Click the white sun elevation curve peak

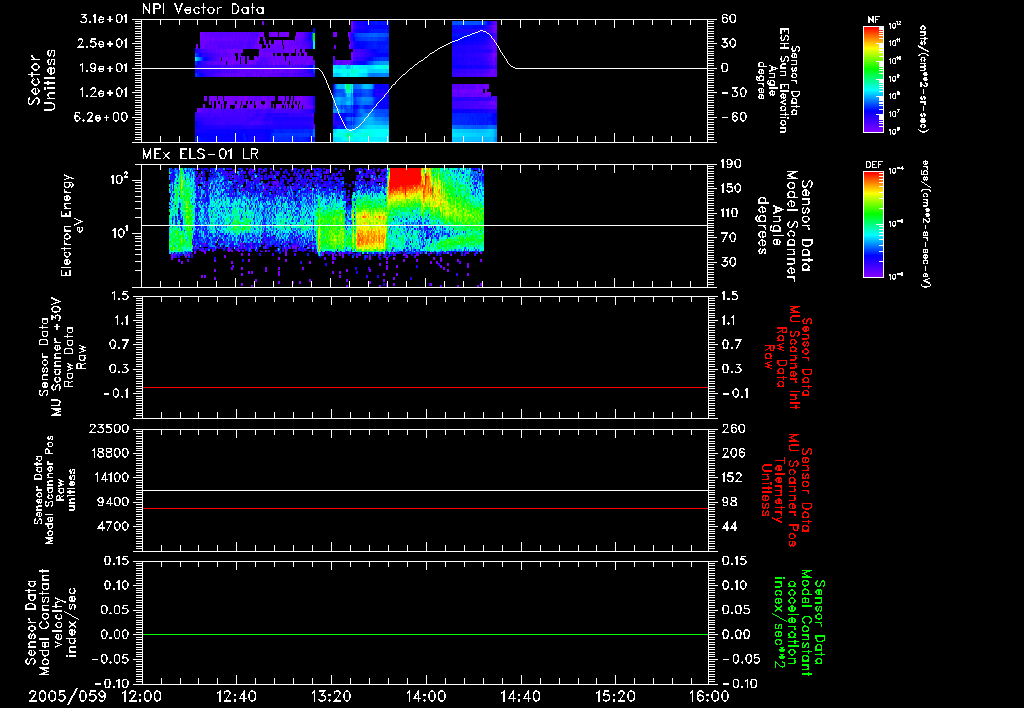483,30
